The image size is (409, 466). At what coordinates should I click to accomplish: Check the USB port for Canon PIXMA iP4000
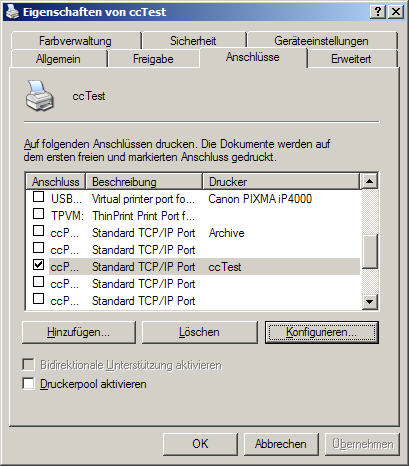[x=38, y=197]
